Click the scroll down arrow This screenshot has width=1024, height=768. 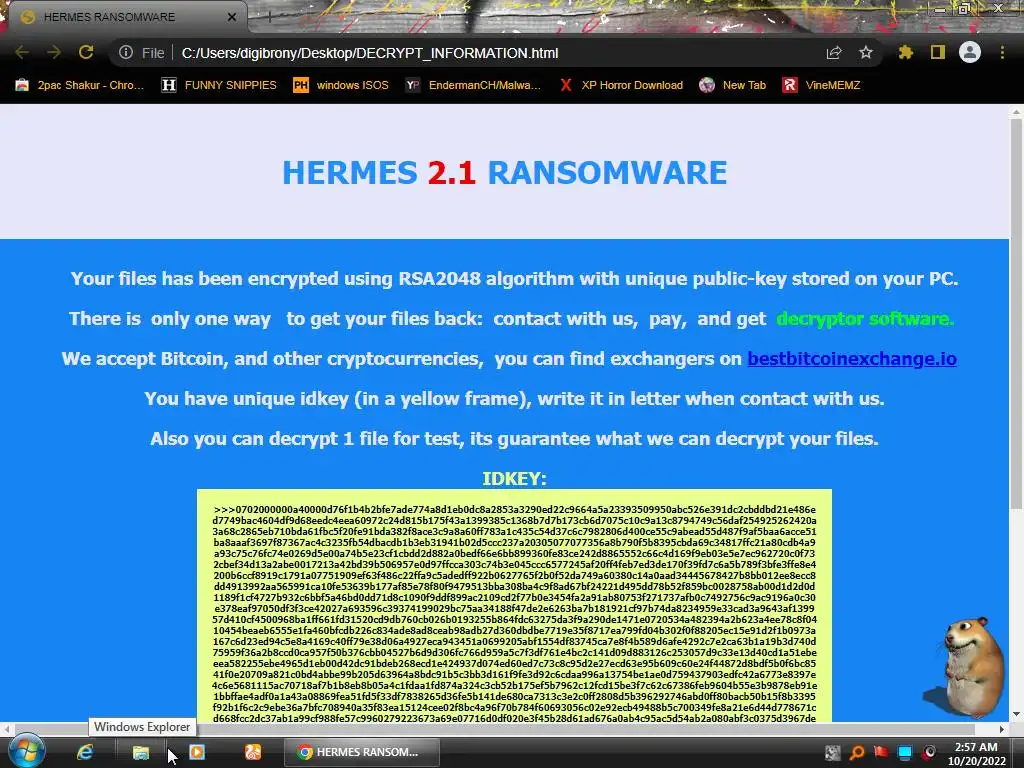(x=1016, y=714)
